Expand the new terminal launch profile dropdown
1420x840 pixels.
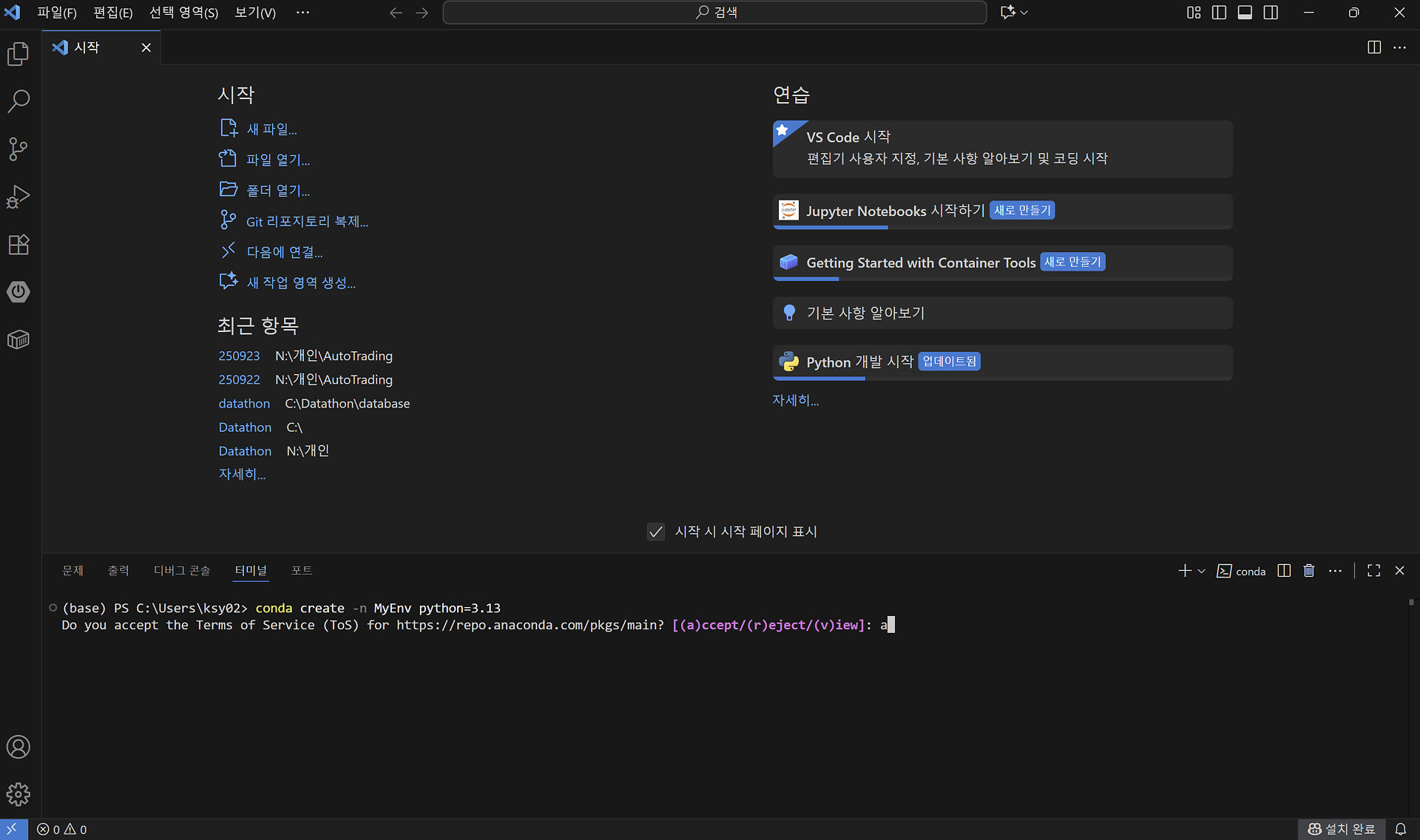[1202, 571]
